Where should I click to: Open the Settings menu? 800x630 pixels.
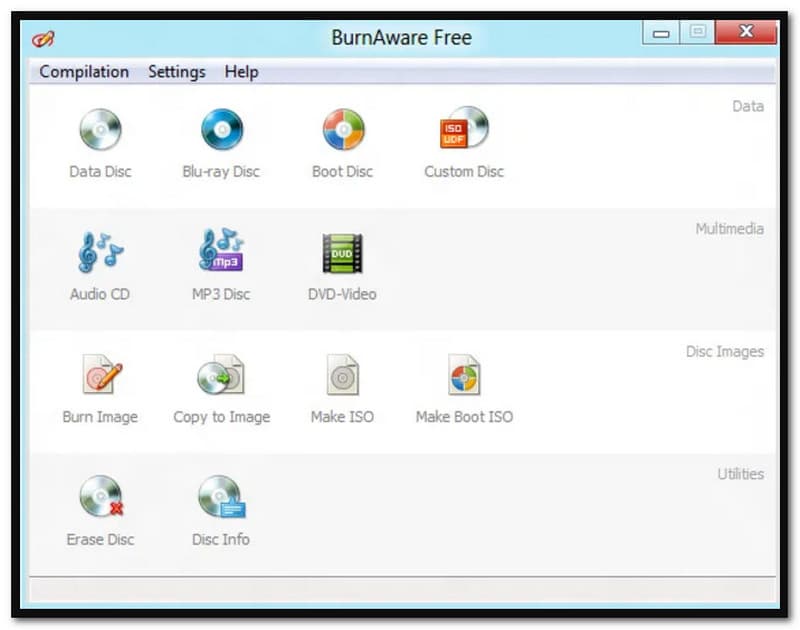177,72
